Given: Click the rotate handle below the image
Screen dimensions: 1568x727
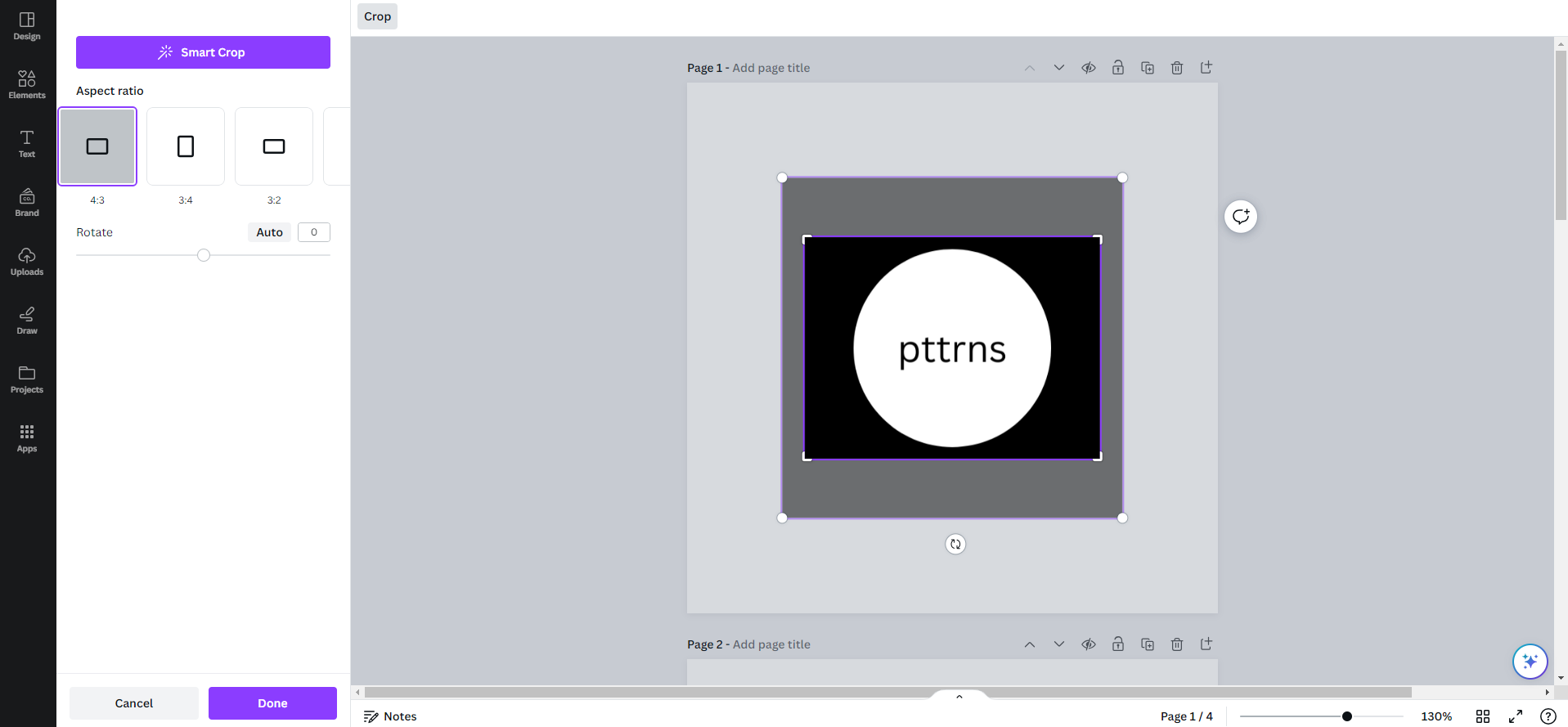Looking at the screenshot, I should point(955,544).
